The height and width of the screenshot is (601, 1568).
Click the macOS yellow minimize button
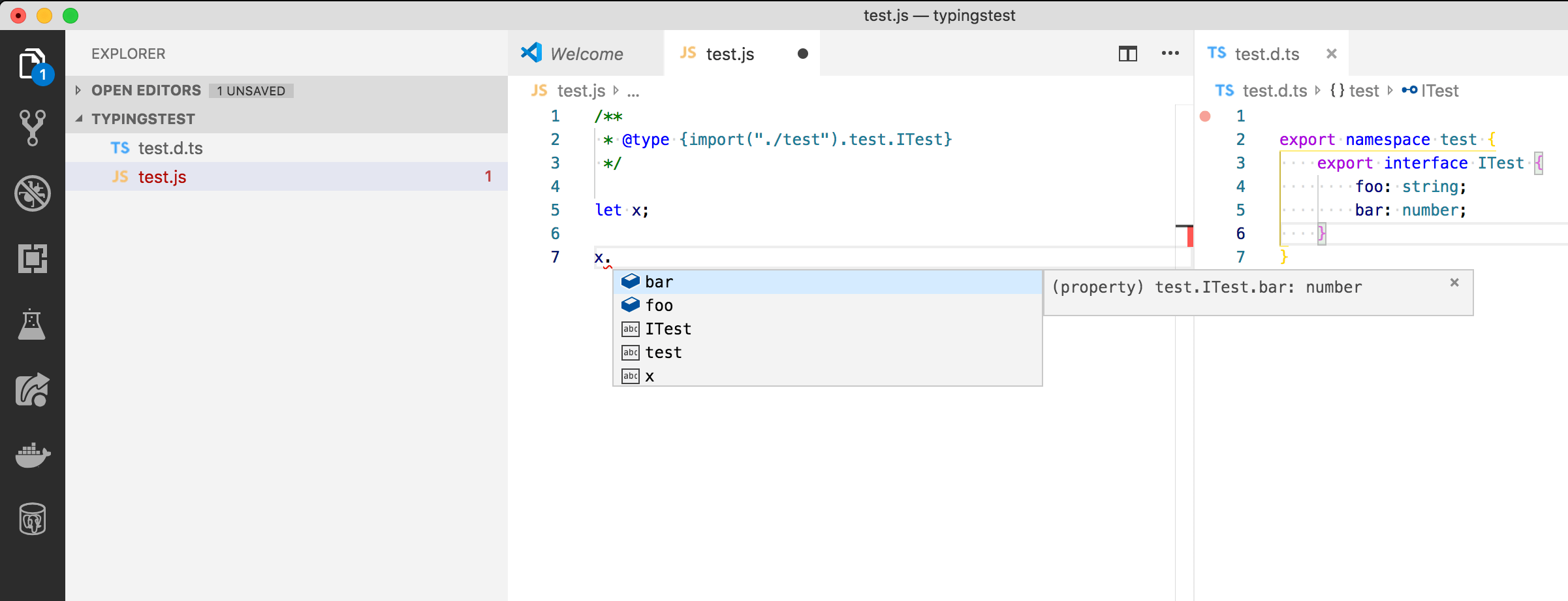(44, 15)
